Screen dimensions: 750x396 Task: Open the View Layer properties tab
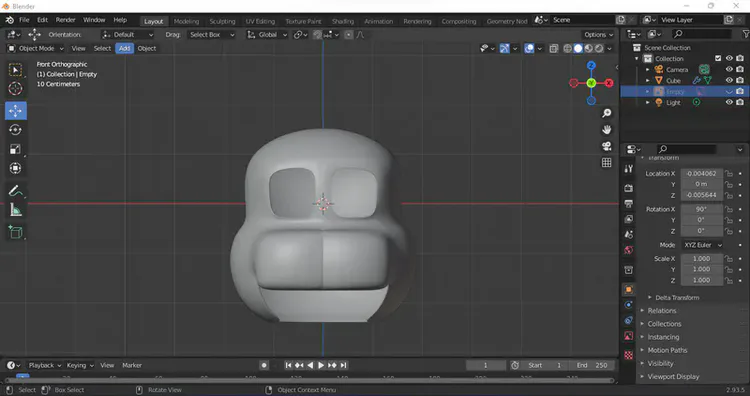(x=629, y=219)
